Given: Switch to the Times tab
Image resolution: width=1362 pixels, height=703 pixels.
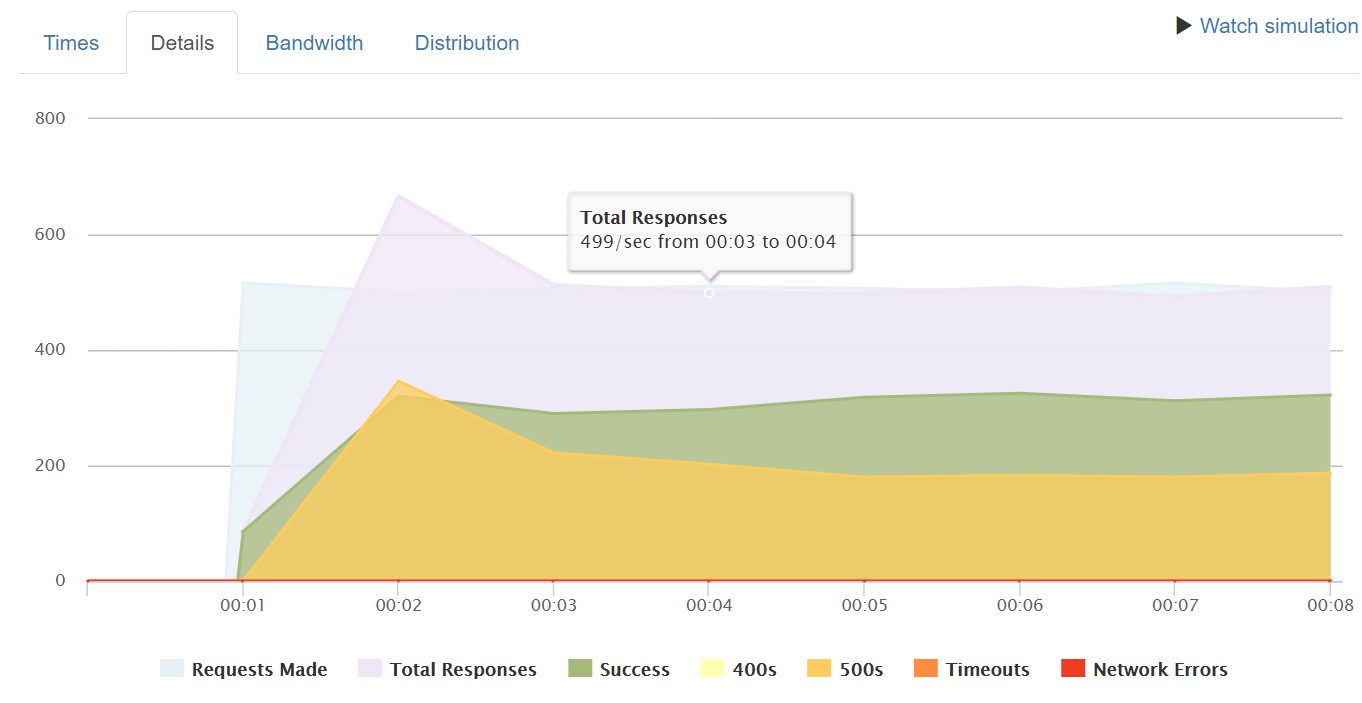Looking at the screenshot, I should (71, 43).
